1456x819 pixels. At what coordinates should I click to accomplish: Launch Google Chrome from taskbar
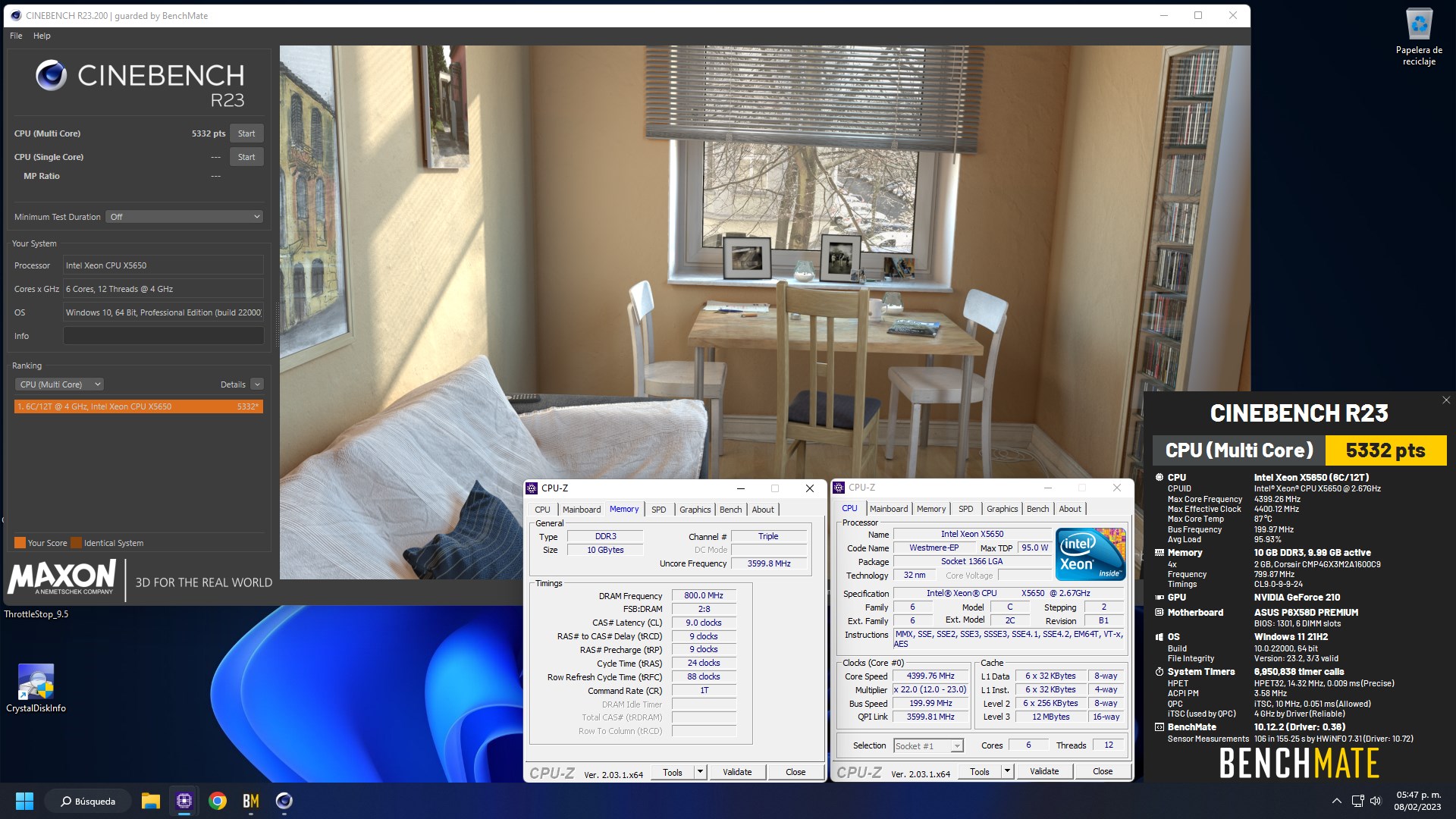coord(218,801)
